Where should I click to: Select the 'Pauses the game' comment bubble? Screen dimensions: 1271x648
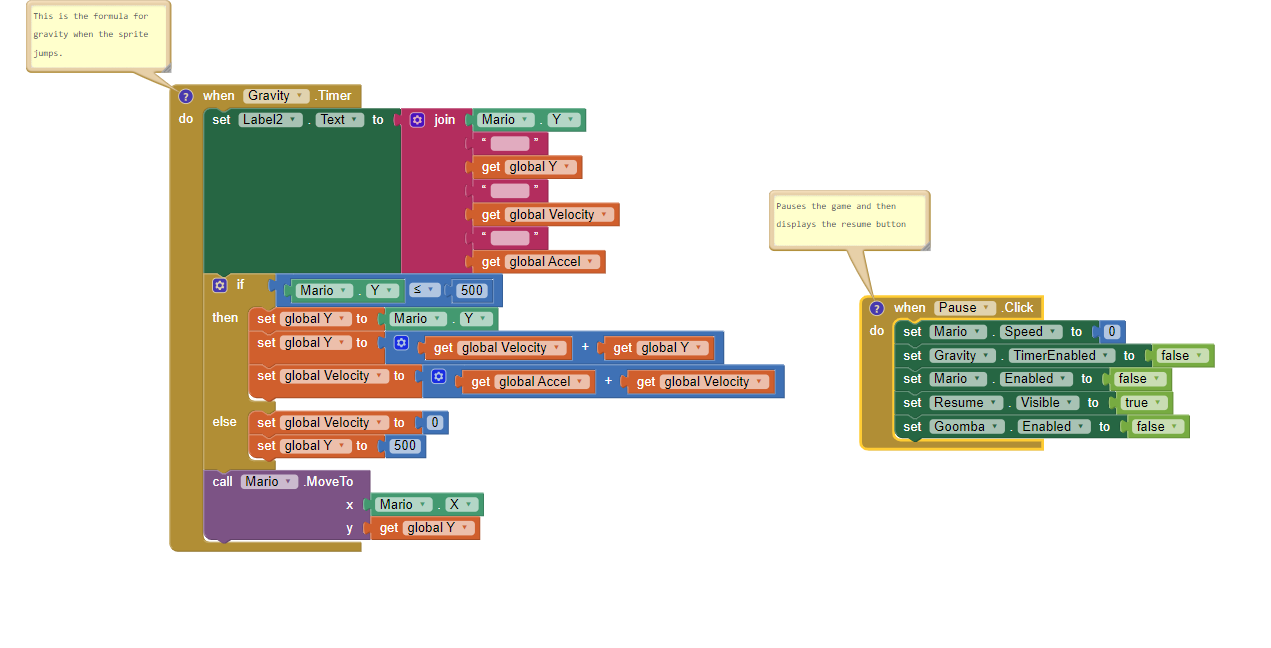(x=849, y=220)
